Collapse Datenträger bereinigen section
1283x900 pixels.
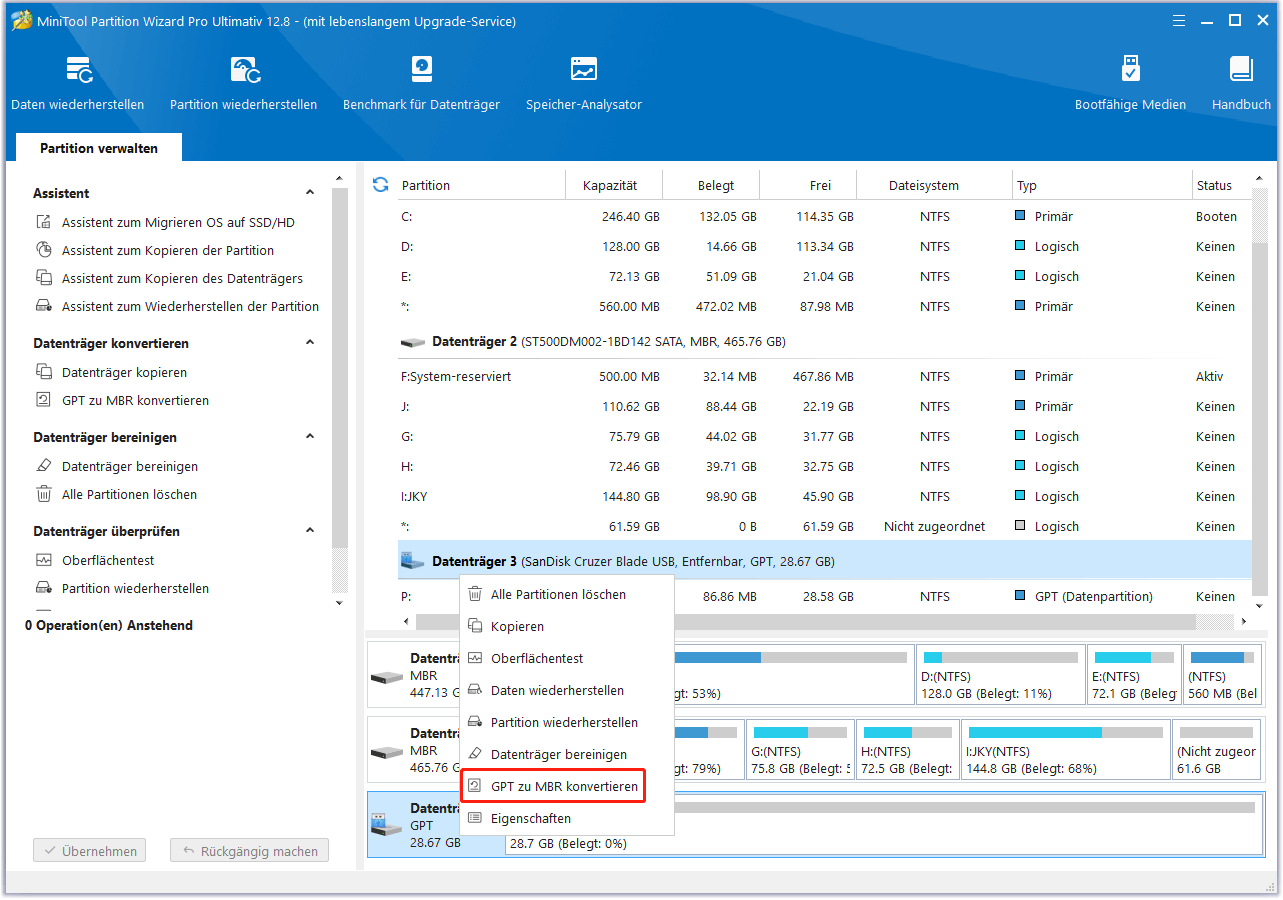pos(310,437)
